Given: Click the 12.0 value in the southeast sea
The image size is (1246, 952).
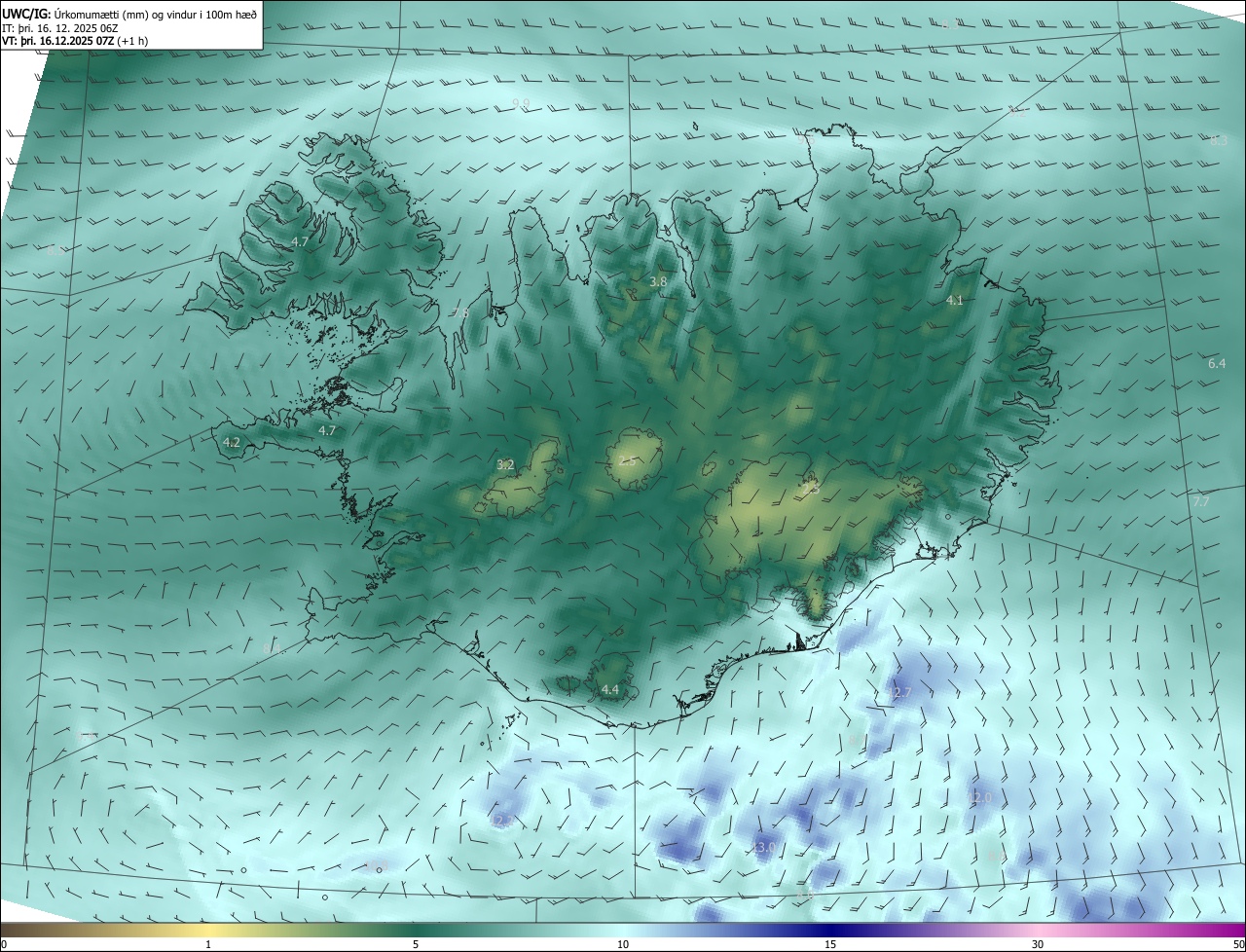Looking at the screenshot, I should pyautogui.click(x=978, y=797).
